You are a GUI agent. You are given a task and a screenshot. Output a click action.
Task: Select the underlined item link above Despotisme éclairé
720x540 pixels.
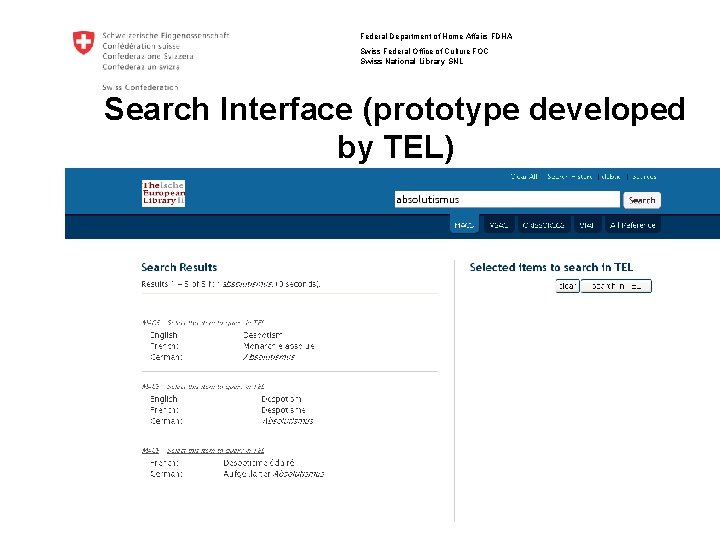(x=216, y=450)
